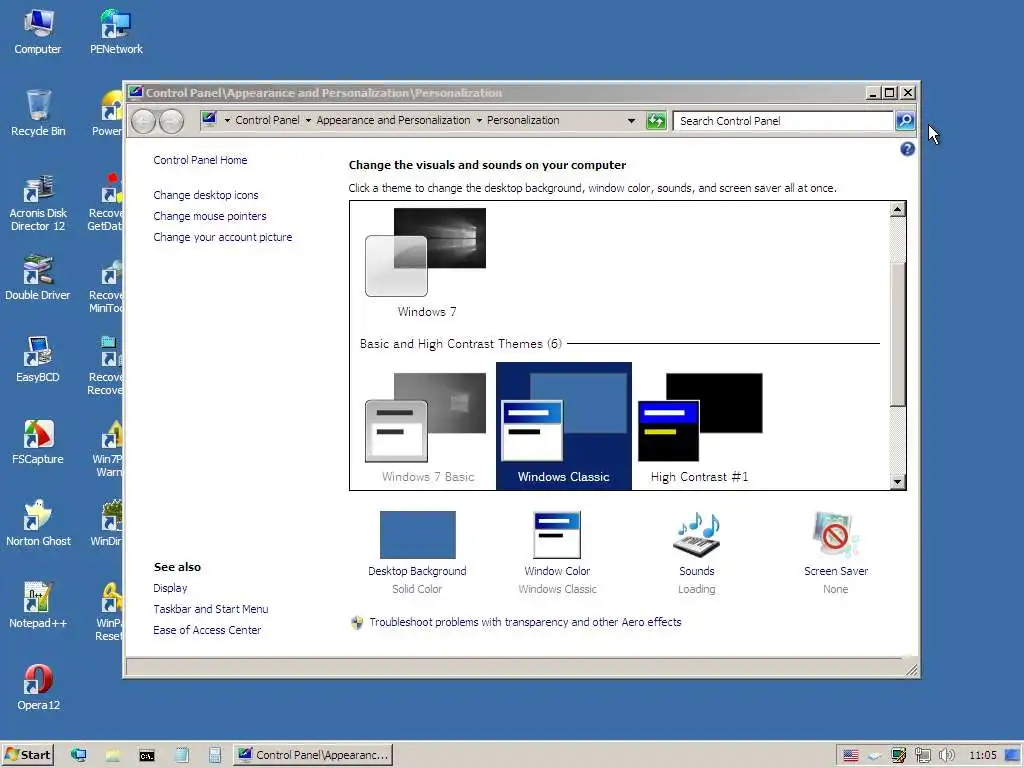Launch the Notepad++ shortcut
Viewport: 1024px width, 768px height.
38,606
